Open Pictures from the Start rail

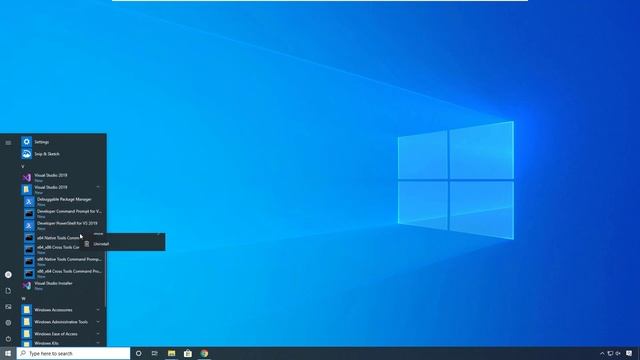(x=8, y=307)
